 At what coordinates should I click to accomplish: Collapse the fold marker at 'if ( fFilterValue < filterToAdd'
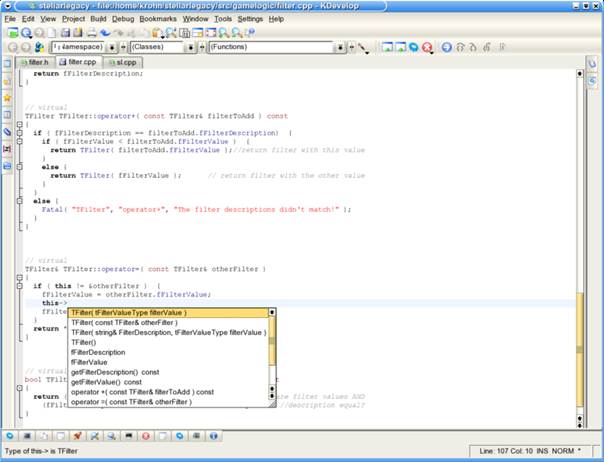coord(19,141)
